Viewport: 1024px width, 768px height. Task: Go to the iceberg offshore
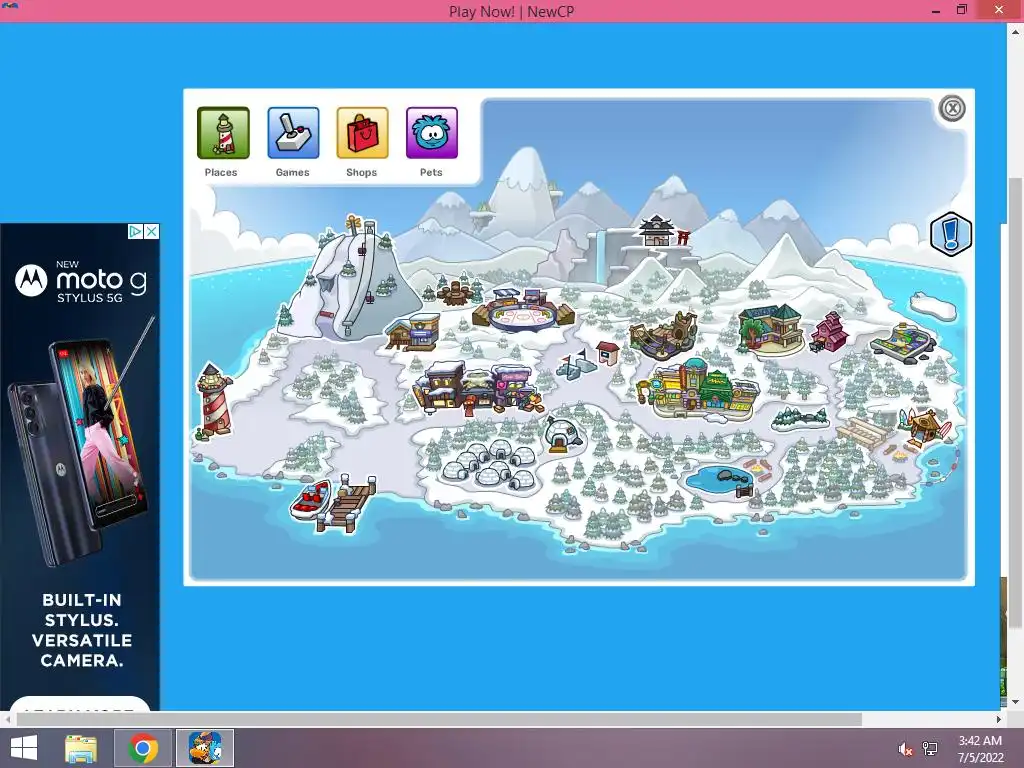coord(934,306)
